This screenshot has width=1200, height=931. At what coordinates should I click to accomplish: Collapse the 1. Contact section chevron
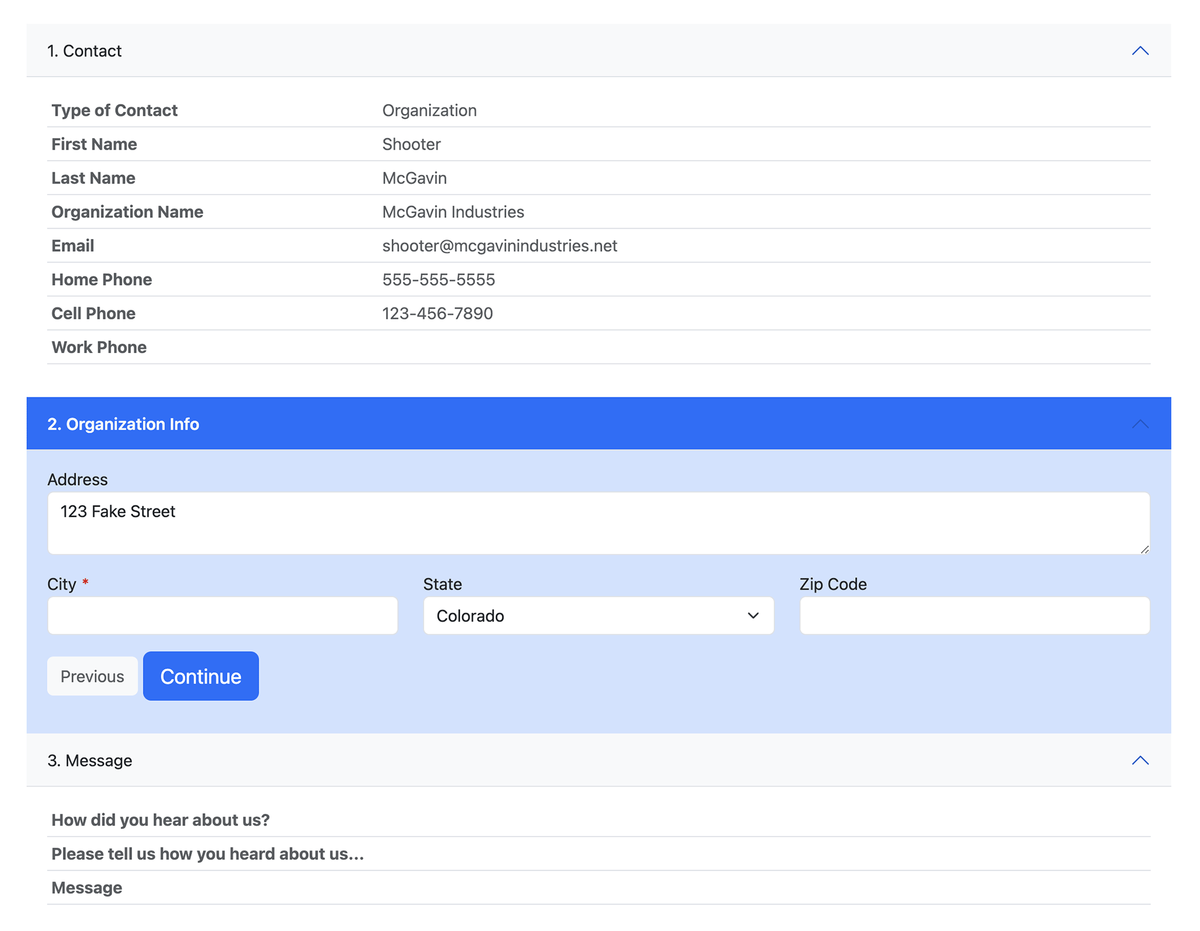pyautogui.click(x=1140, y=51)
